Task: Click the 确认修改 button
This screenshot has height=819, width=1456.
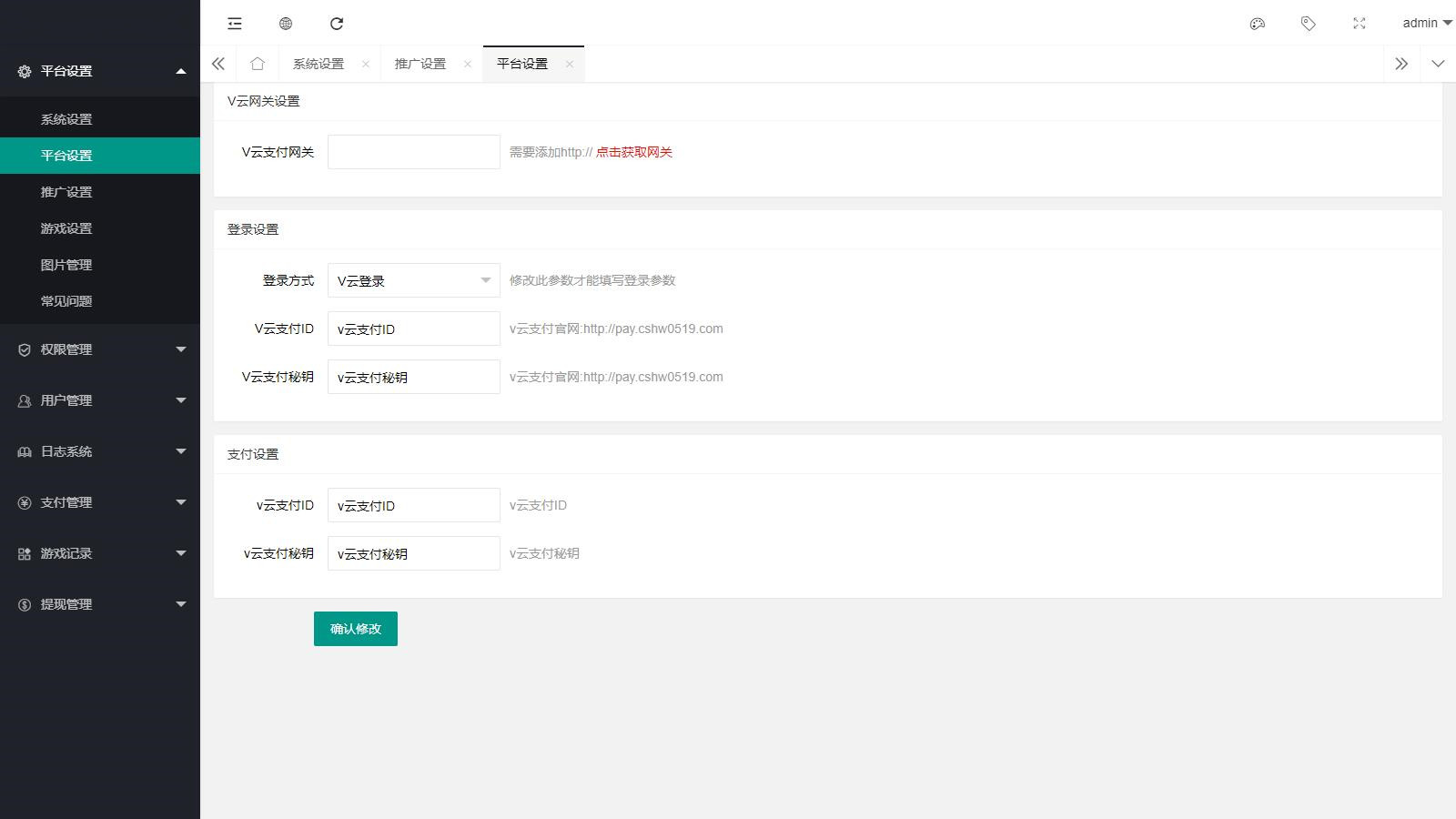Action: 356,629
